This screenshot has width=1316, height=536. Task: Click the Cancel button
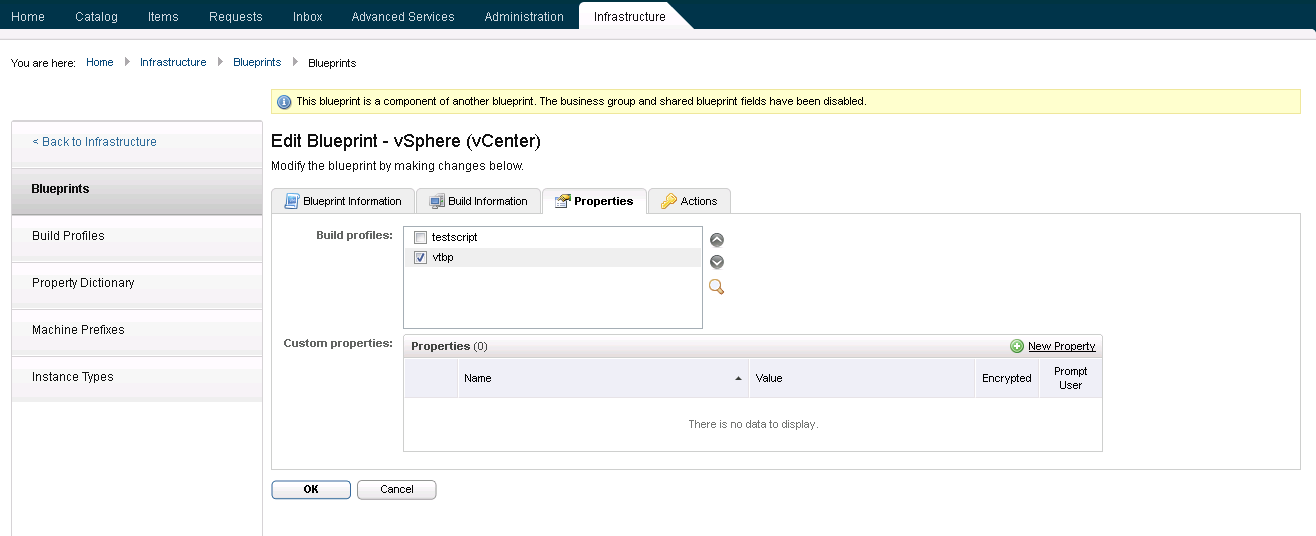click(397, 490)
